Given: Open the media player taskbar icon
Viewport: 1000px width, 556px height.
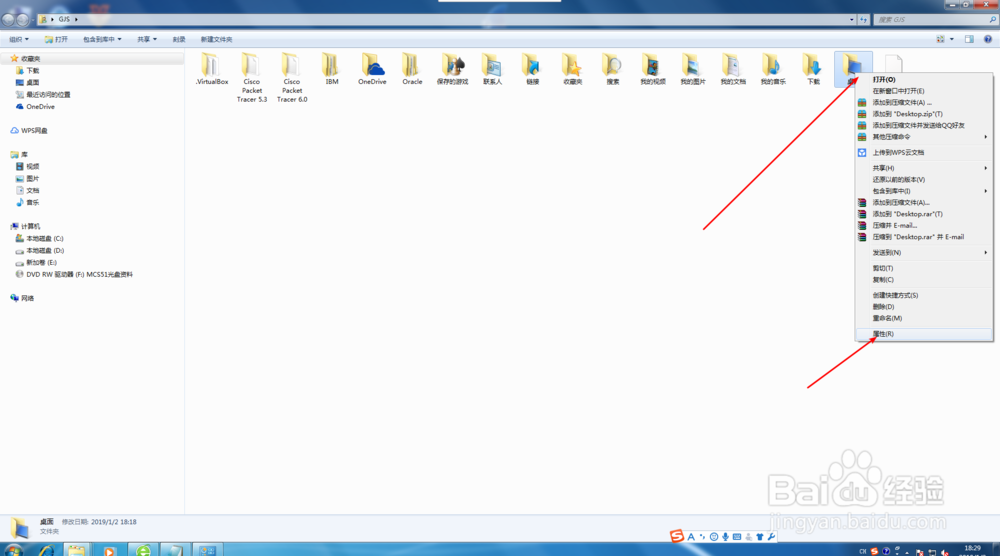Looking at the screenshot, I should (110, 550).
